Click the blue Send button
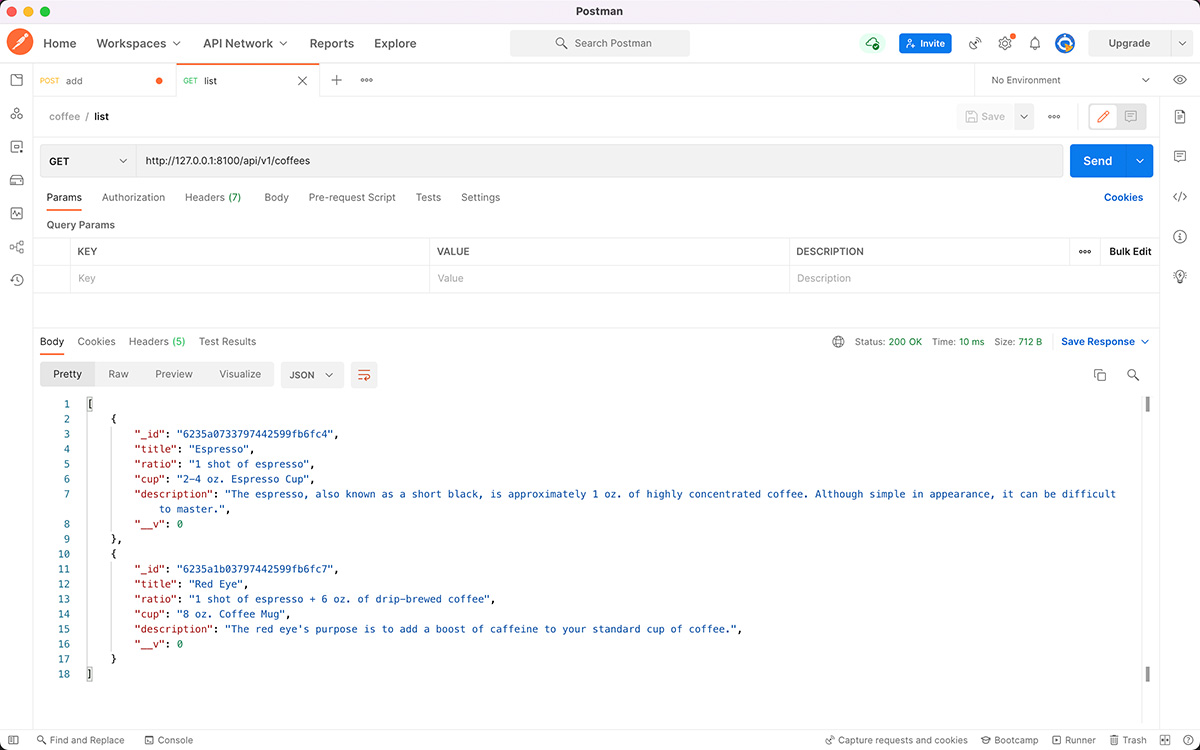Image resolution: width=1200 pixels, height=750 pixels. 1097,161
